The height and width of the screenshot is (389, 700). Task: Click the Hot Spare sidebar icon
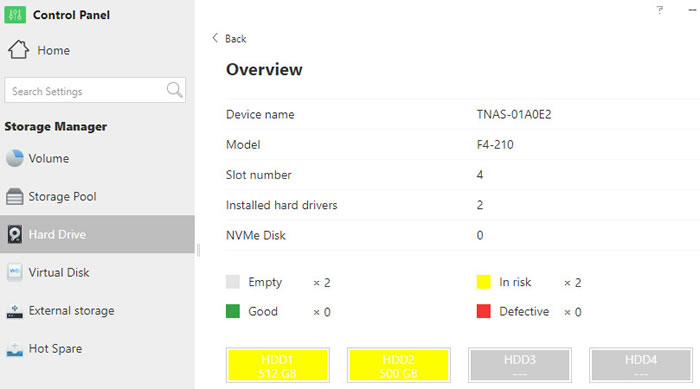tap(14, 349)
